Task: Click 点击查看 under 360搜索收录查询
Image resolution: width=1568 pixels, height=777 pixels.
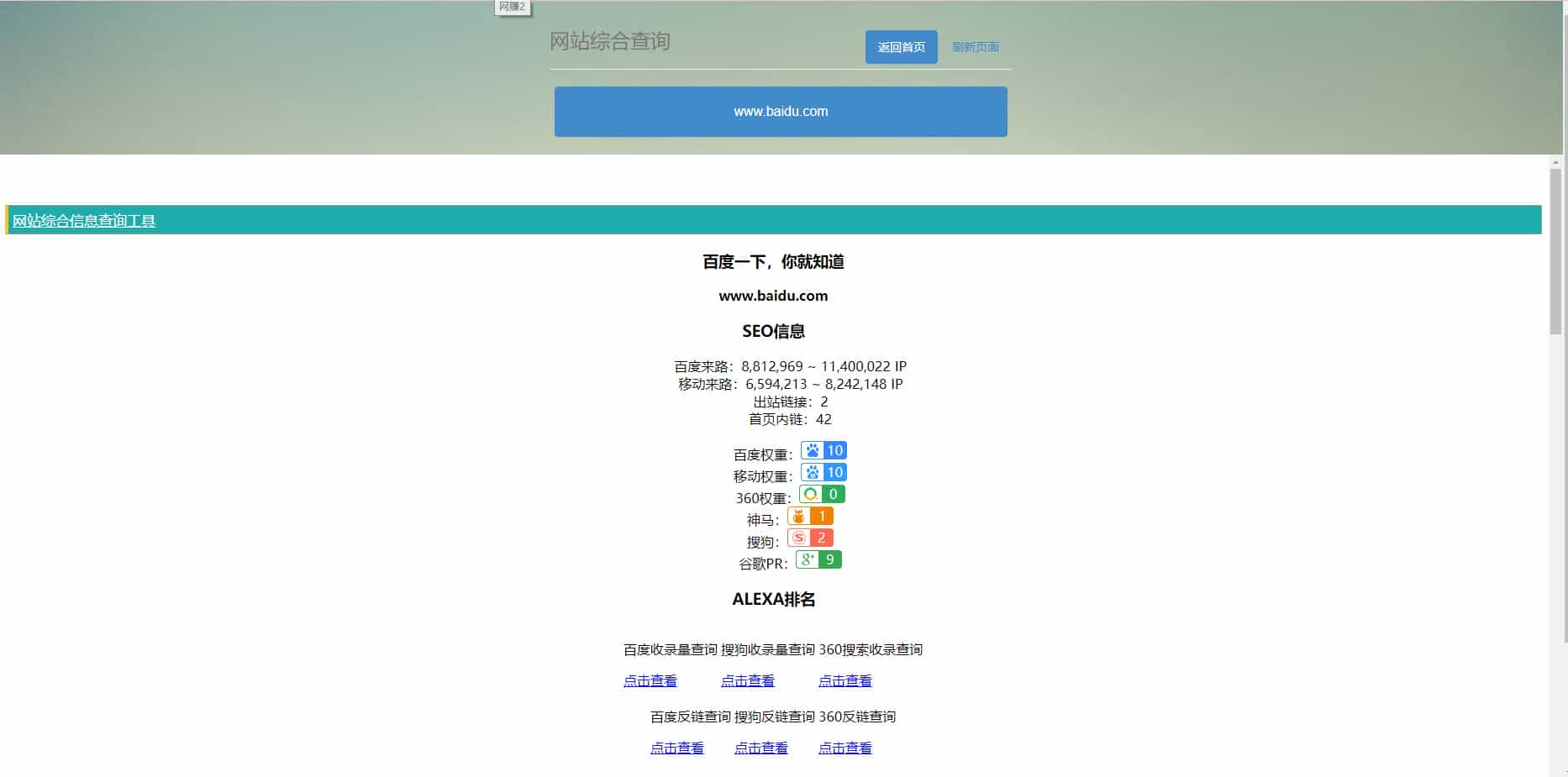Action: click(x=844, y=680)
